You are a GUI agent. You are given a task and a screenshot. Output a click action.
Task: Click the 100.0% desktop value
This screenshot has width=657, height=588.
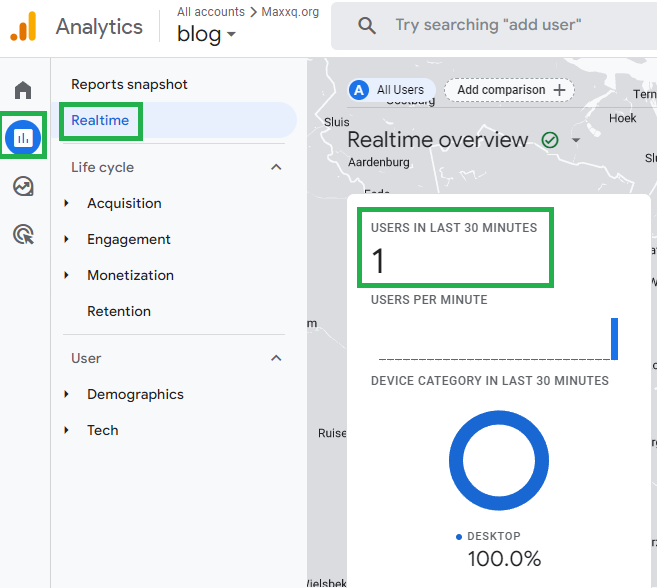tap(504, 559)
